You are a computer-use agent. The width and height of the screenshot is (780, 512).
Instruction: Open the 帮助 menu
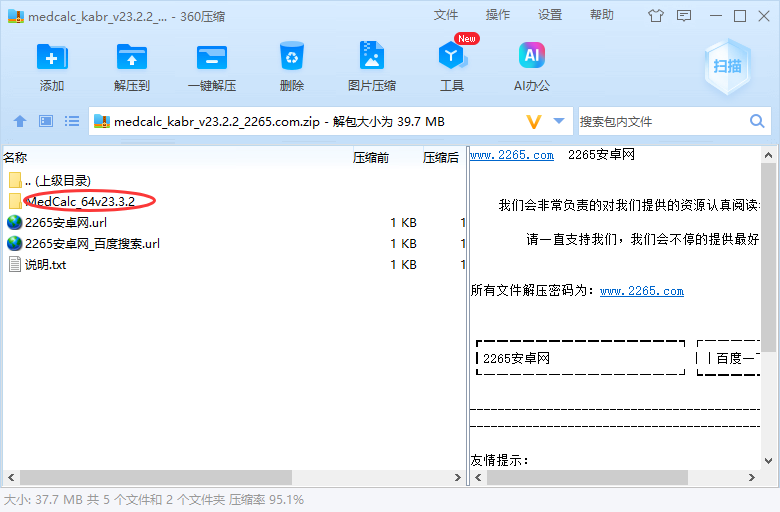coord(601,15)
